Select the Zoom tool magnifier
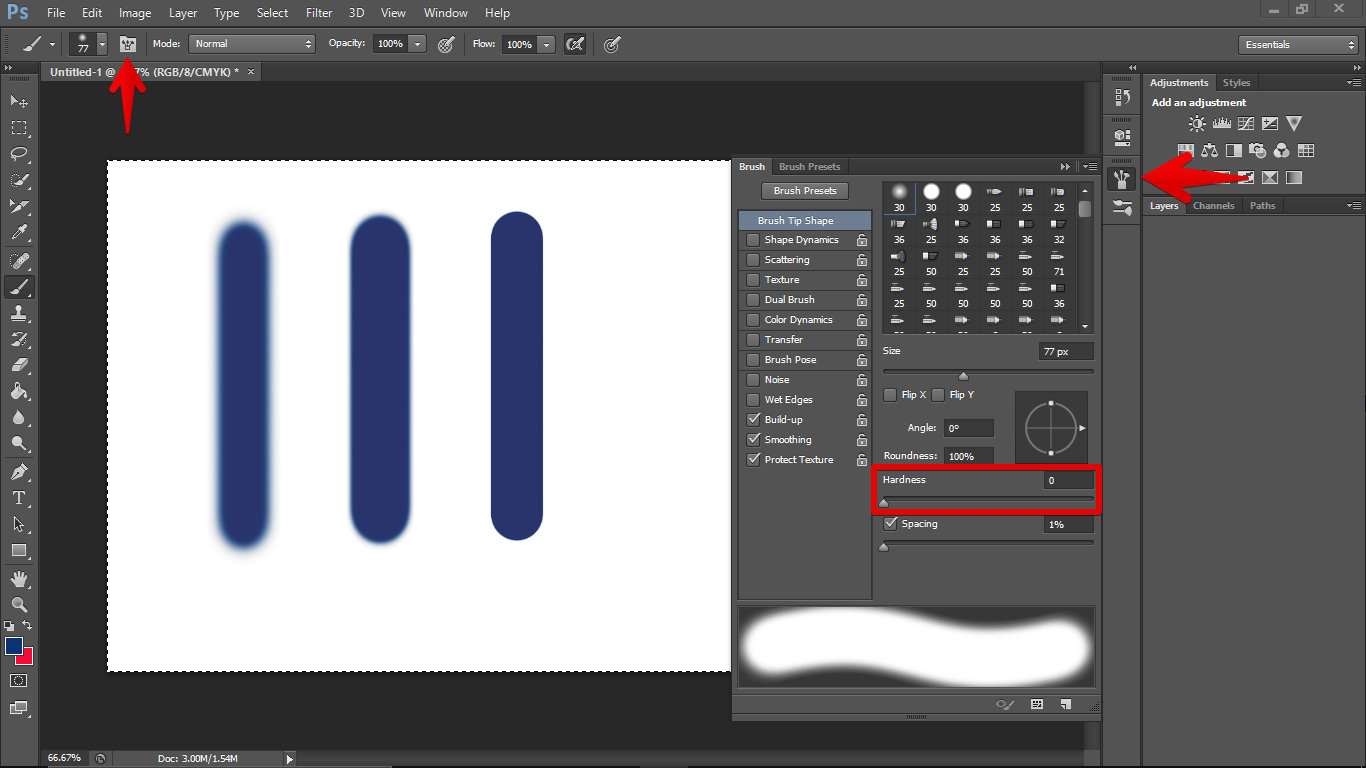 click(x=19, y=605)
